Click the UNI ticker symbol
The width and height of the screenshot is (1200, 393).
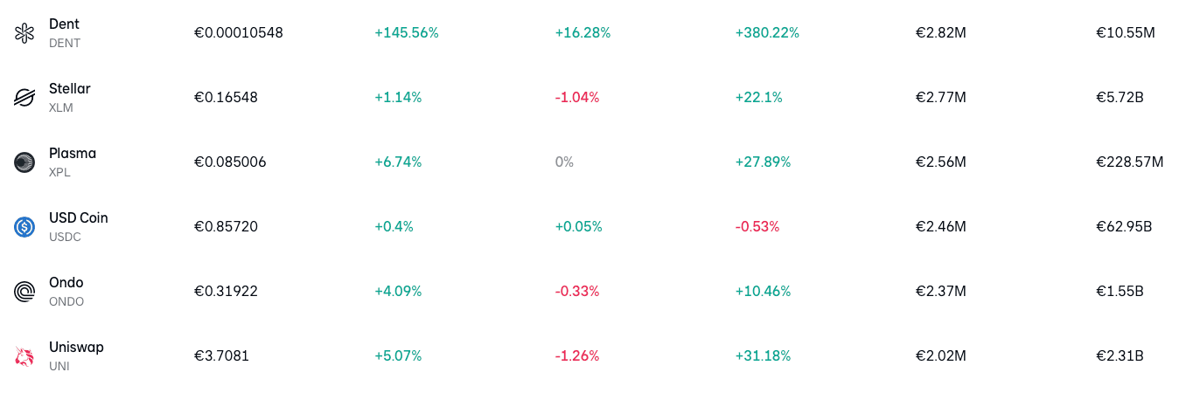pos(59,366)
